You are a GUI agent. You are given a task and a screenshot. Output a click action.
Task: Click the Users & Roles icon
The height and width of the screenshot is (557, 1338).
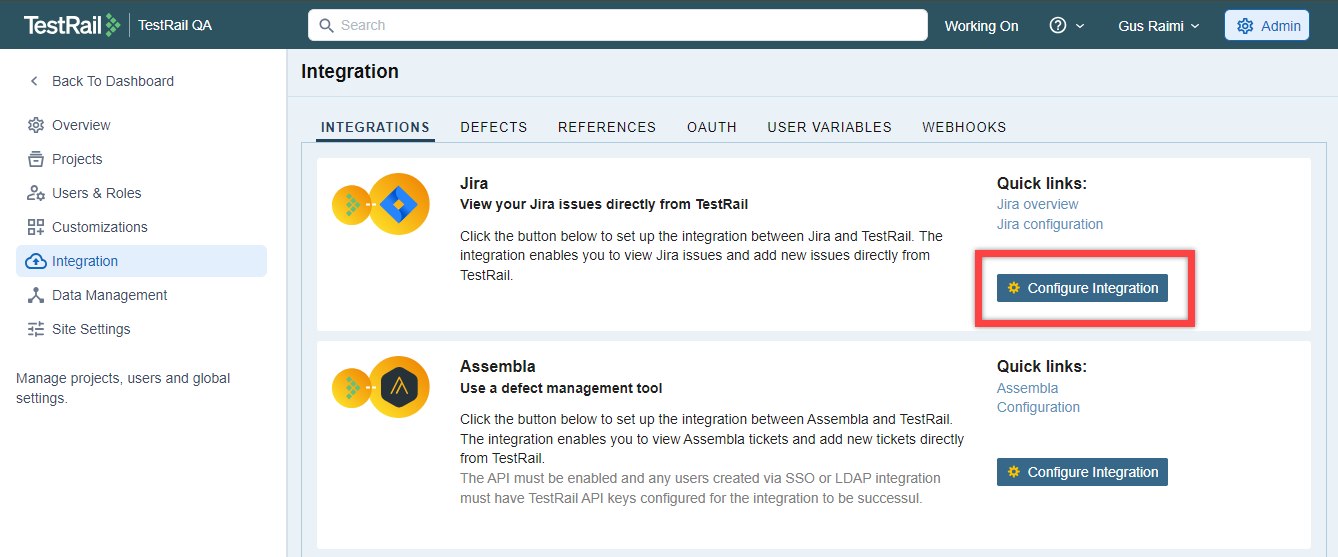(36, 193)
